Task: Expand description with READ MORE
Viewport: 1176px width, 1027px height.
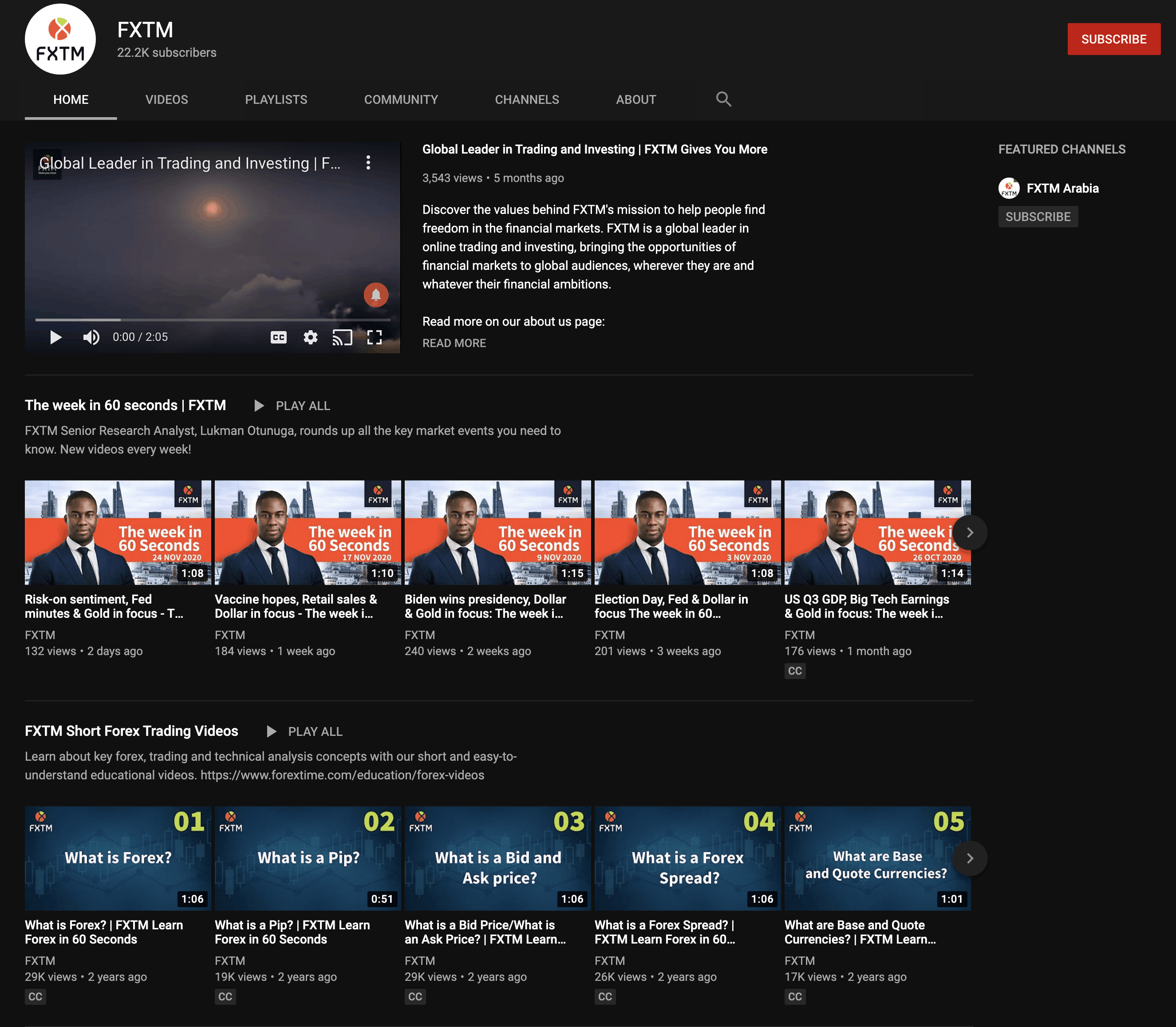Action: [454, 343]
